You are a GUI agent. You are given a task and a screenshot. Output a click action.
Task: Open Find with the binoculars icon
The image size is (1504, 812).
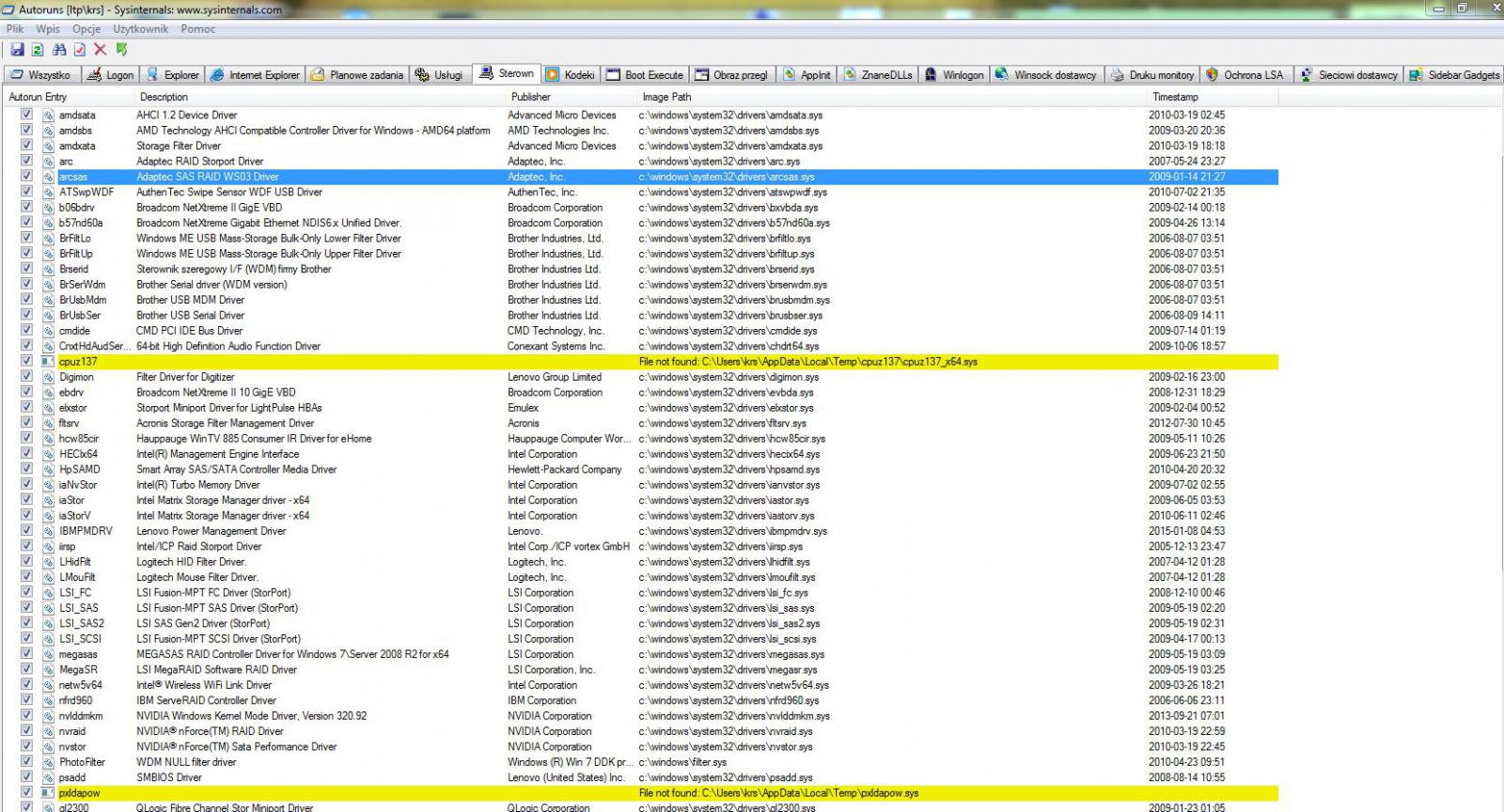tap(59, 49)
